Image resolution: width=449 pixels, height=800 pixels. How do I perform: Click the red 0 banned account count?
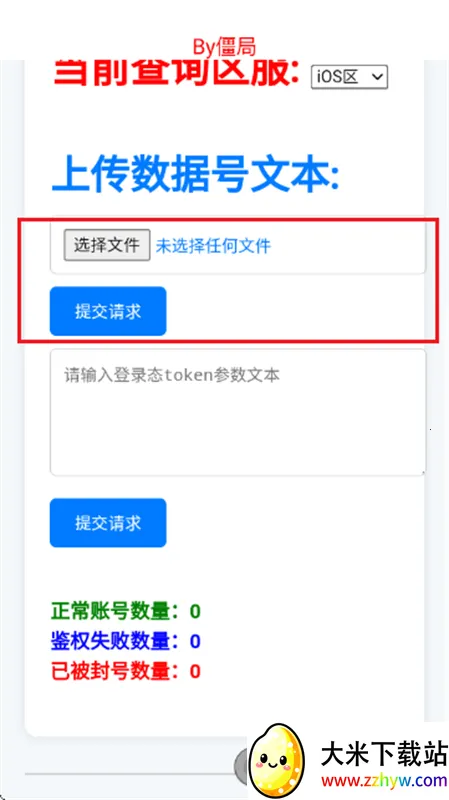tap(195, 671)
